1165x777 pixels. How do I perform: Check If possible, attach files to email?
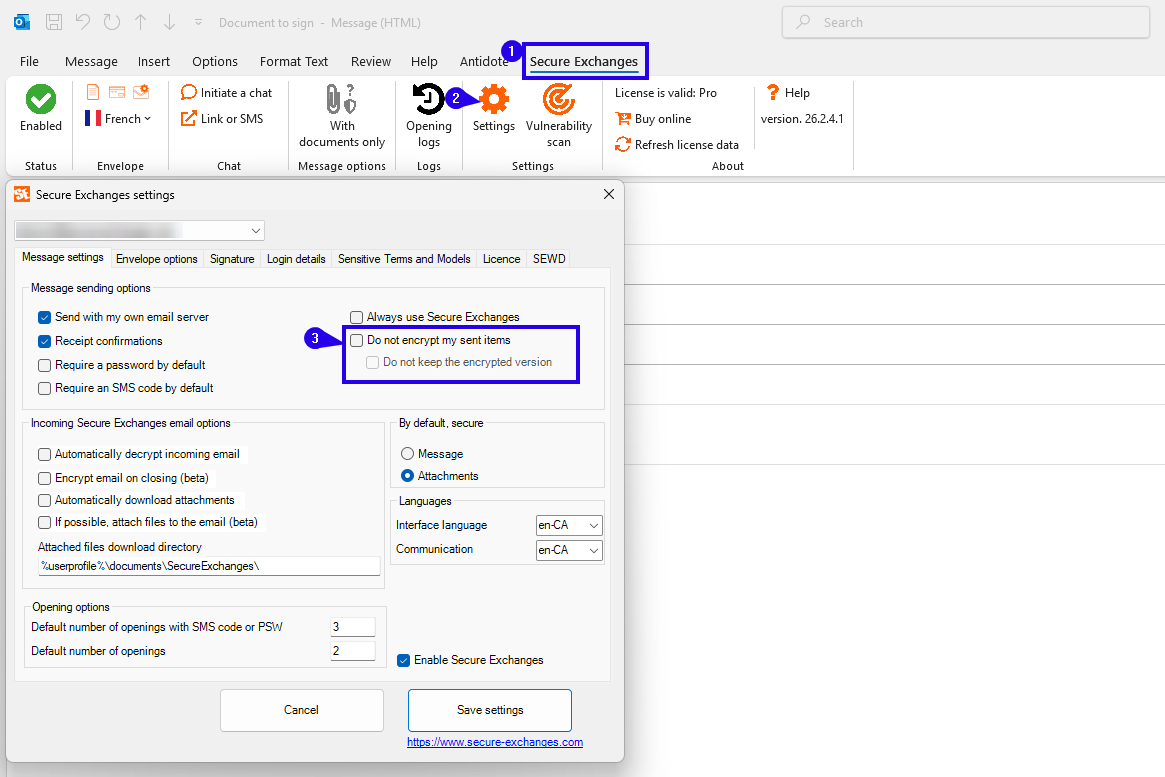click(45, 522)
